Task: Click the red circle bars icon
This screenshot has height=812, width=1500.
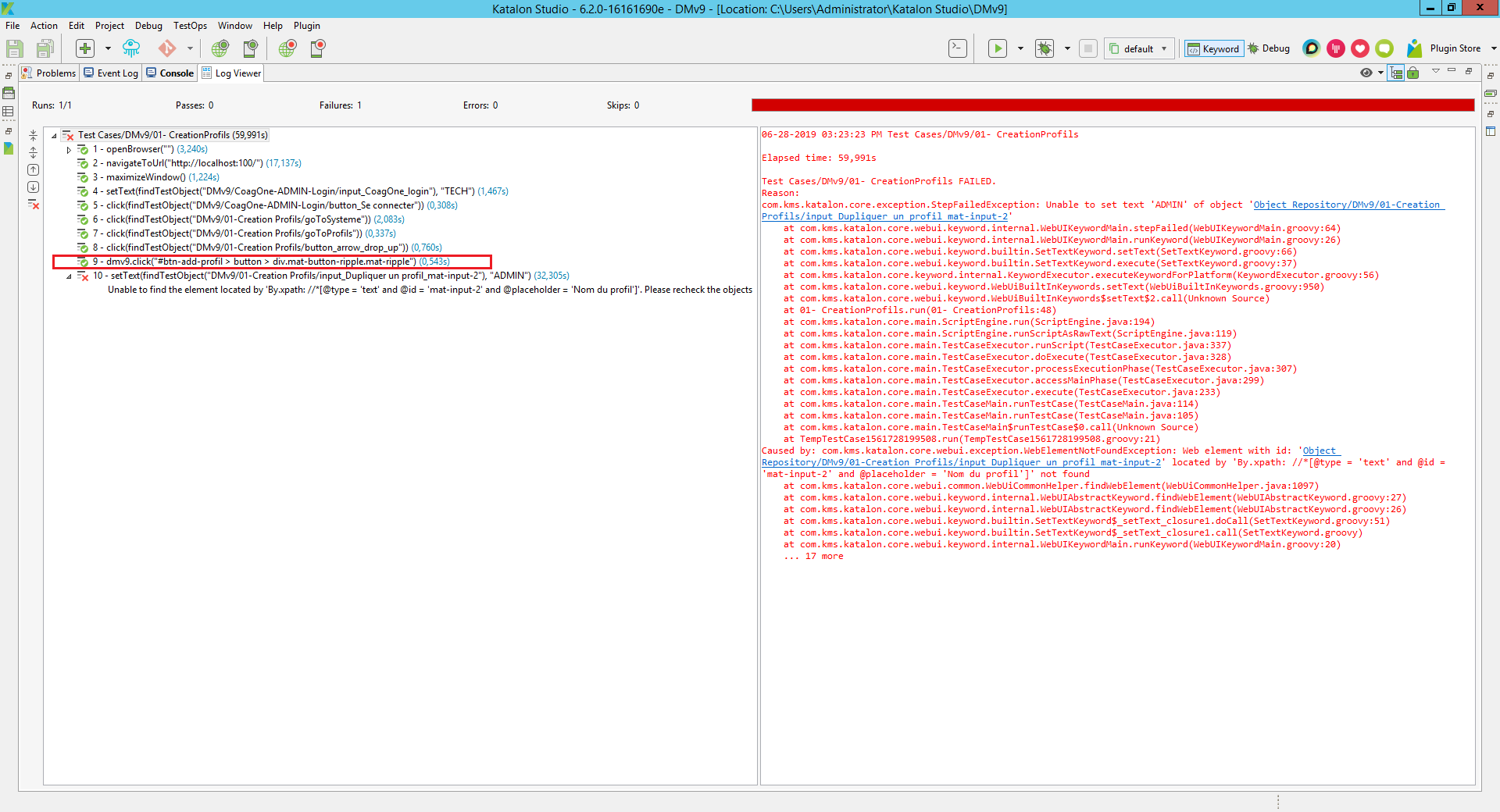Action: click(x=1336, y=48)
